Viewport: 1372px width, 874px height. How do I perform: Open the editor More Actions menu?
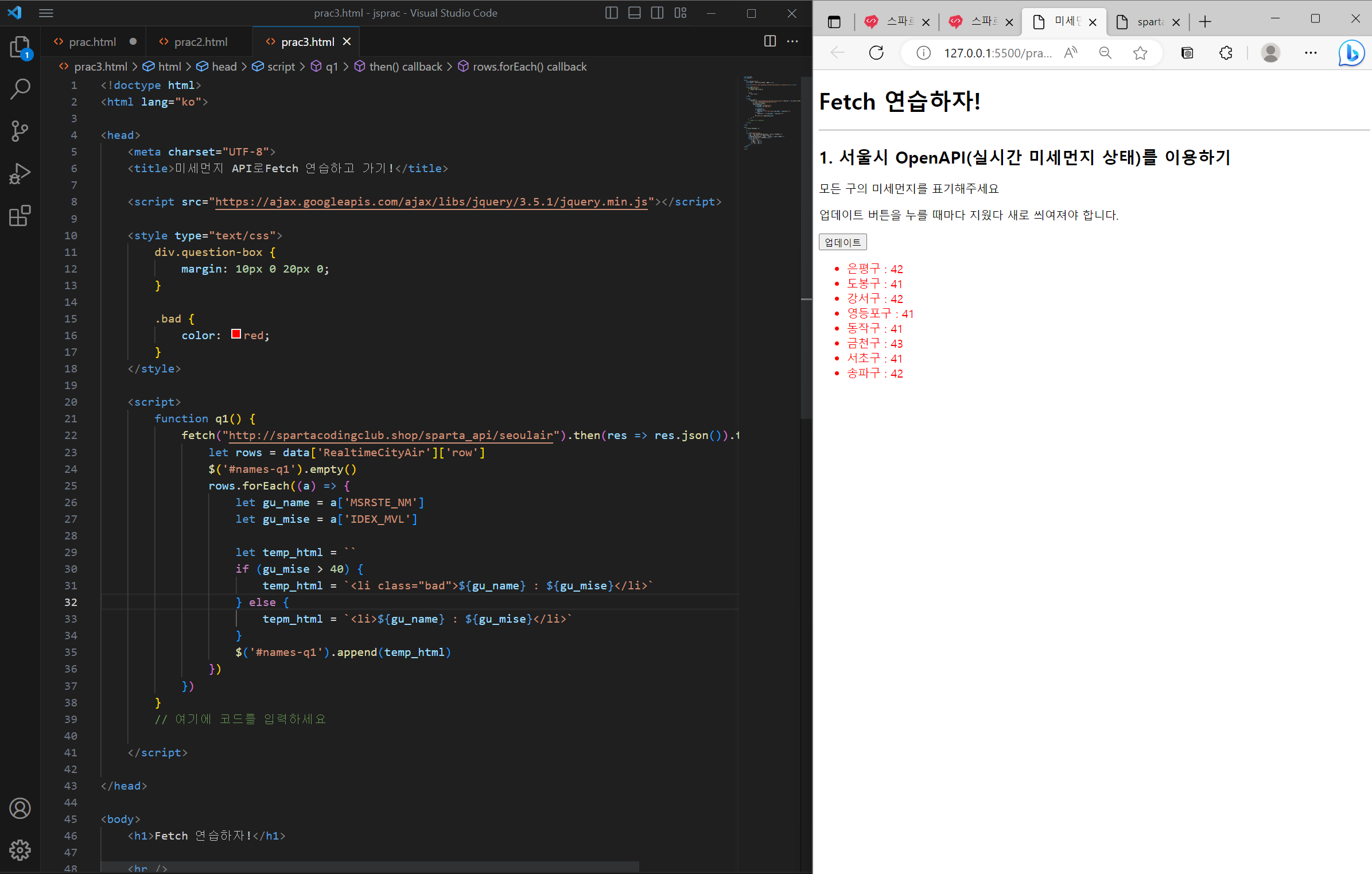pos(792,41)
